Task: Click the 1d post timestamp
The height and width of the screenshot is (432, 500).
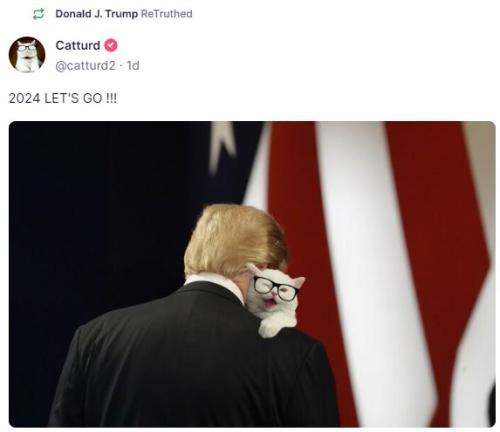Action: [x=133, y=66]
